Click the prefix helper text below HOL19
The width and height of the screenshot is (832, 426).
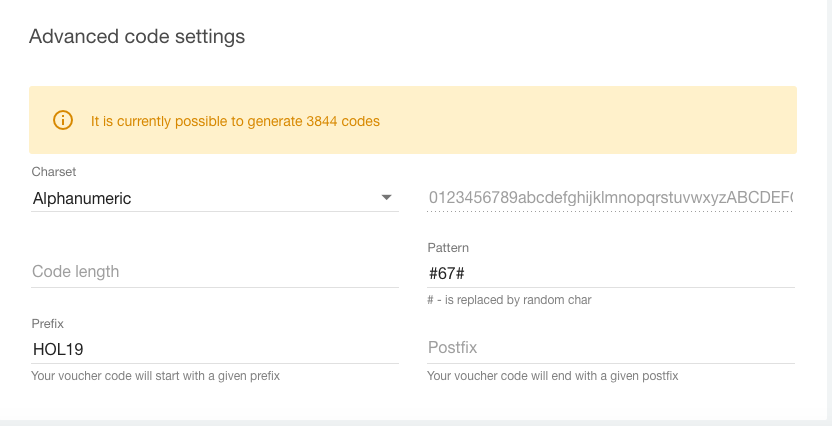pyautogui.click(x=155, y=376)
